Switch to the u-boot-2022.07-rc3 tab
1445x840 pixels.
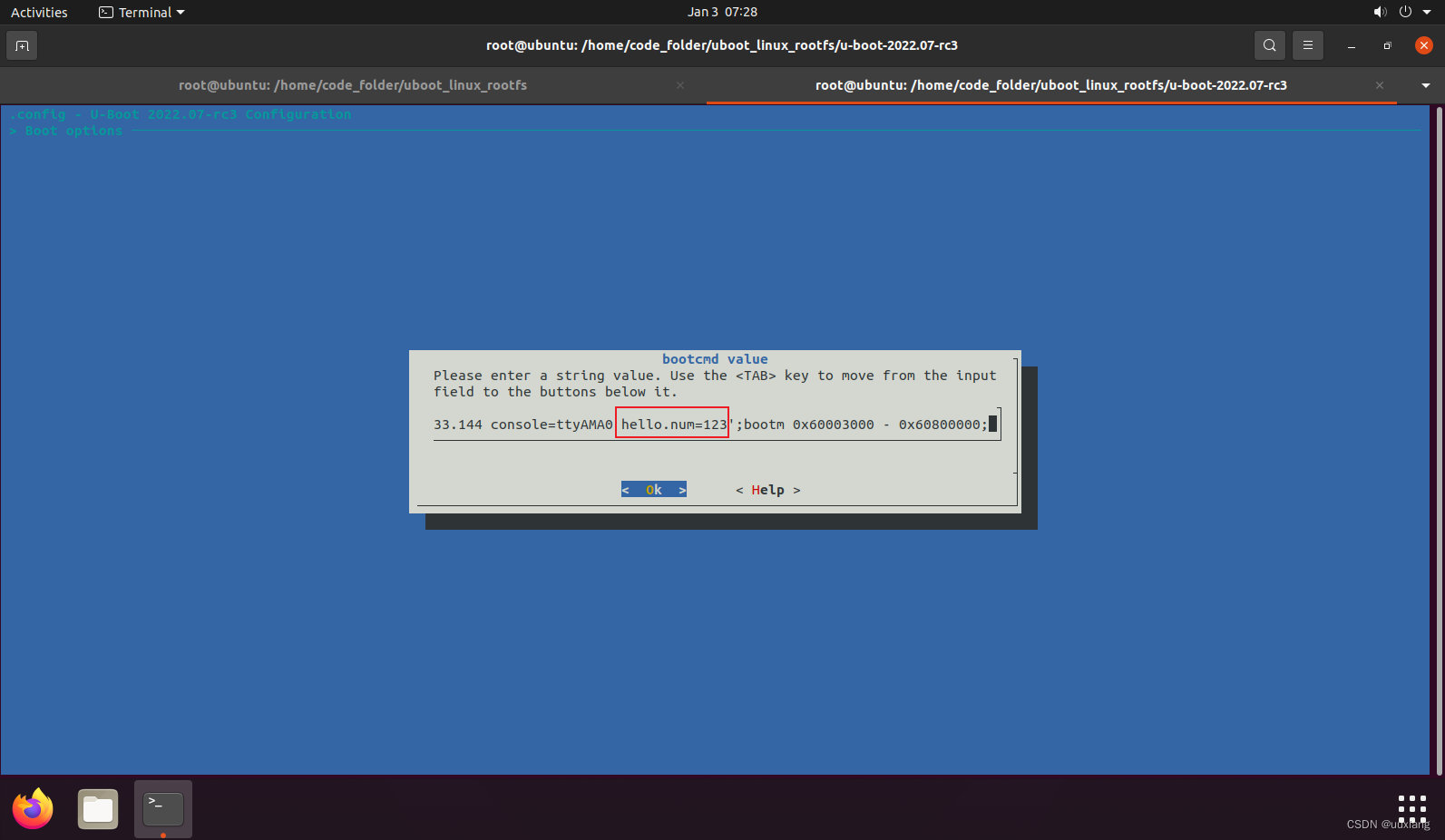[x=1051, y=85]
